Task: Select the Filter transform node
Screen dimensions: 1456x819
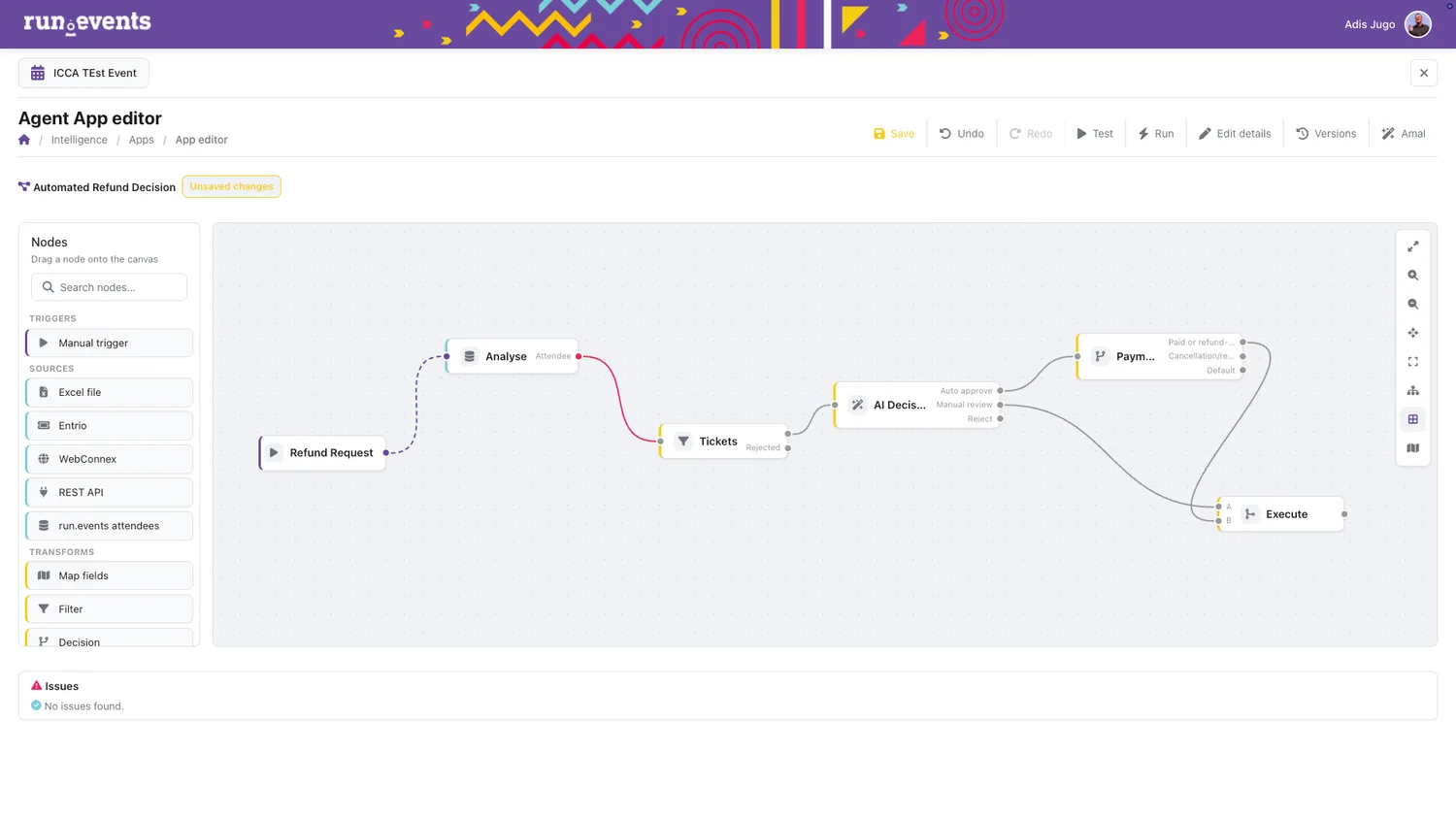Action: pos(109,609)
